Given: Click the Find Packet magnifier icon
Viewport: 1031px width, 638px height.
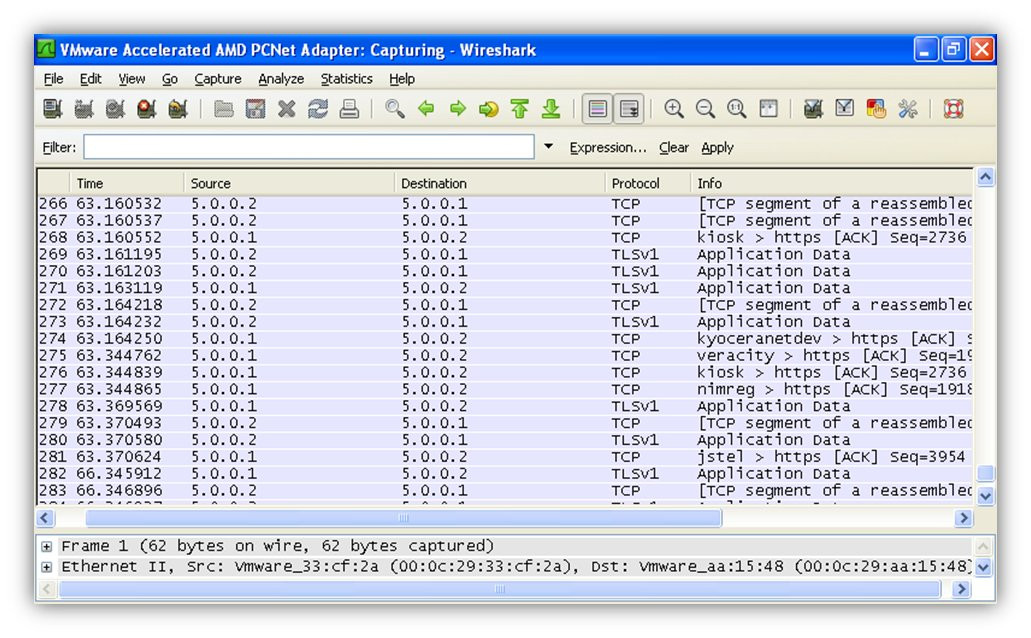Looking at the screenshot, I should tap(395, 109).
